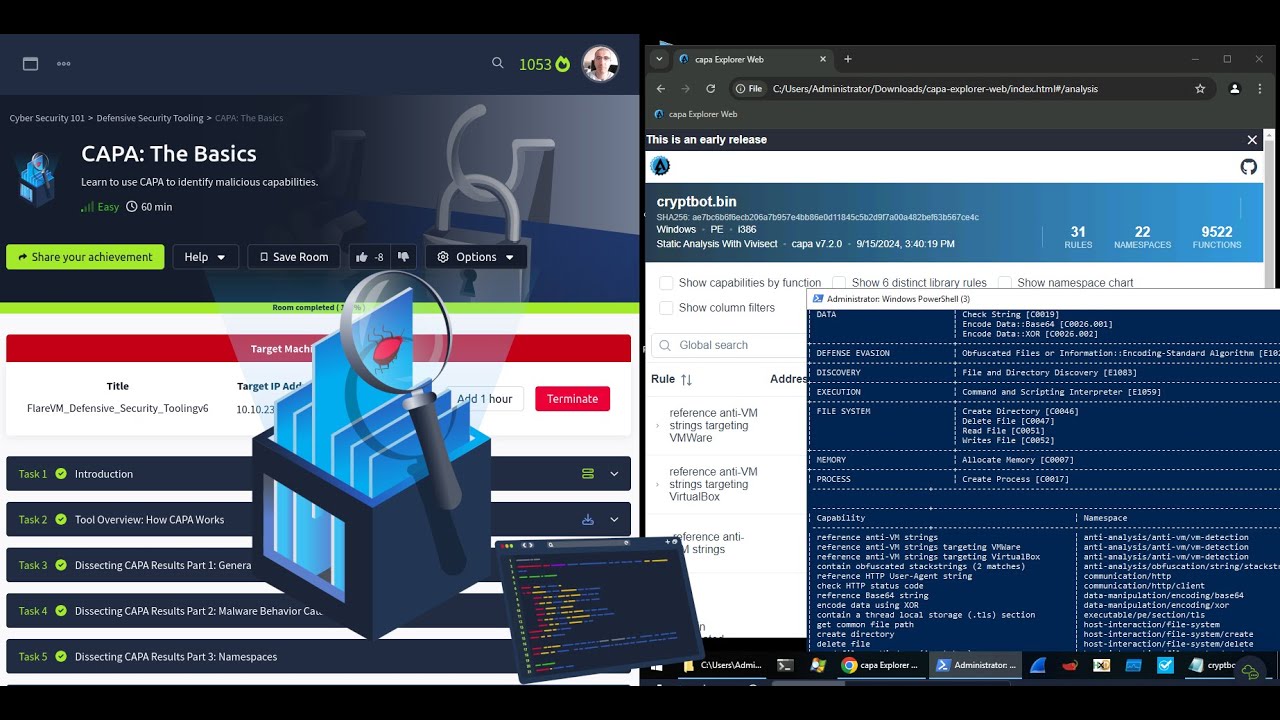Open the terminal icon on the taskbar
This screenshot has width=1280, height=720.
pyautogui.click(x=786, y=665)
